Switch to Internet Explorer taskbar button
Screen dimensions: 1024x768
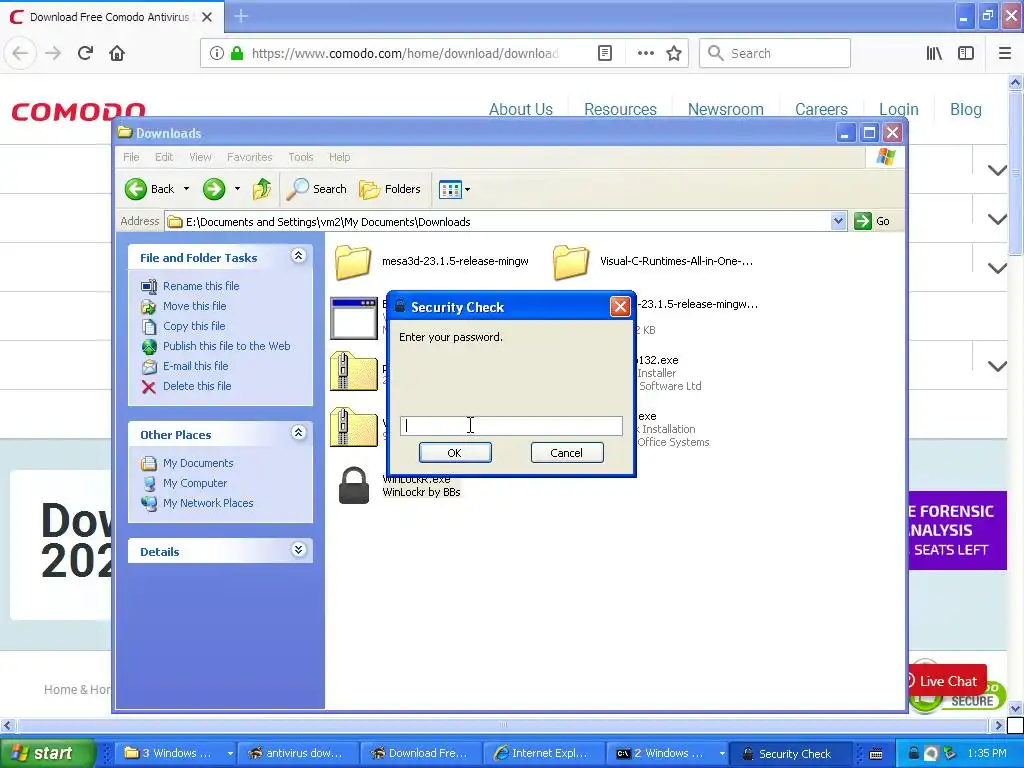(541, 753)
